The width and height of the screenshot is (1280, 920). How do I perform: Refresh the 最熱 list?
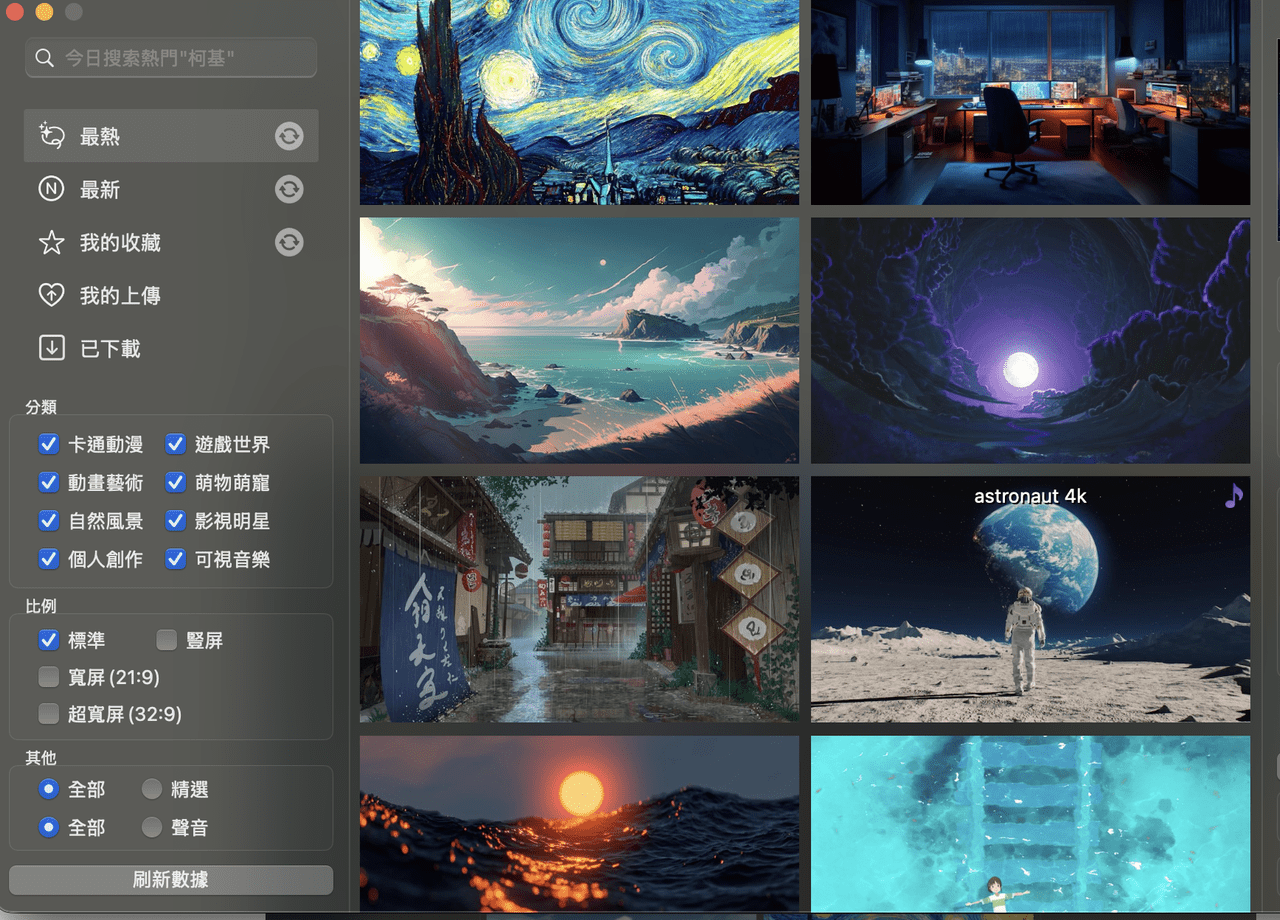289,136
